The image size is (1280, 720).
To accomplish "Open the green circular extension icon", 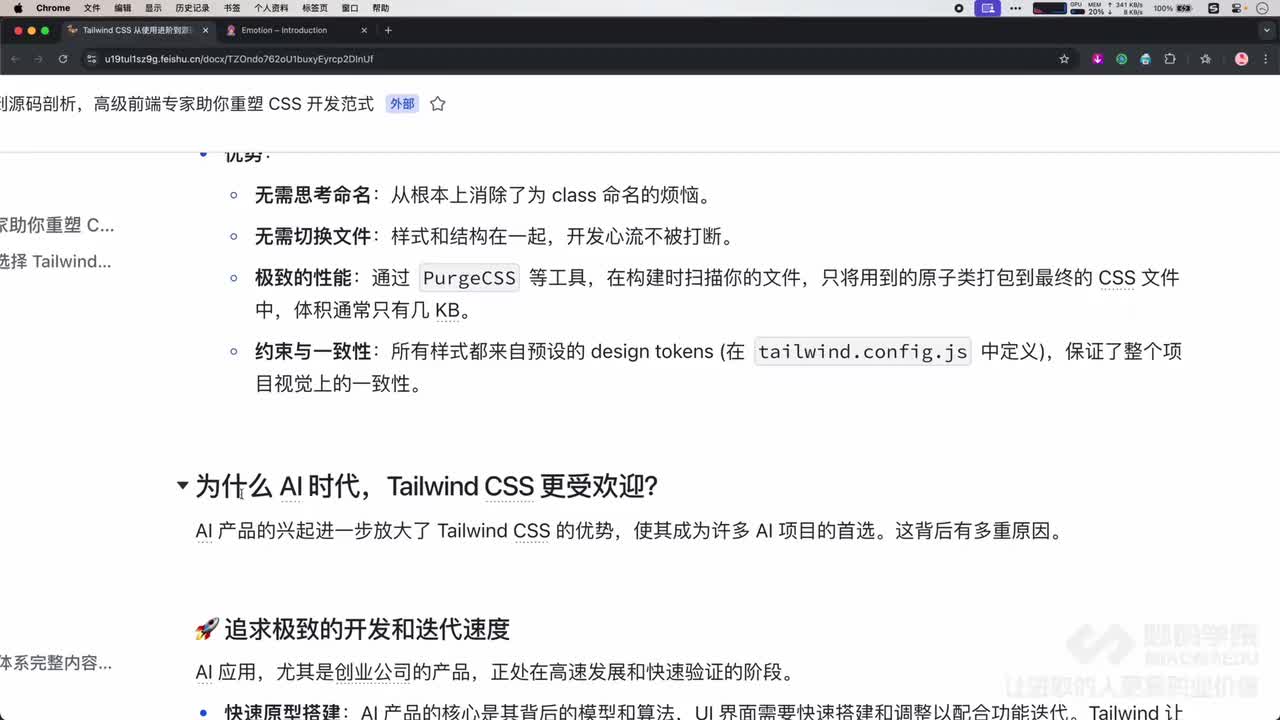I will 1121,59.
